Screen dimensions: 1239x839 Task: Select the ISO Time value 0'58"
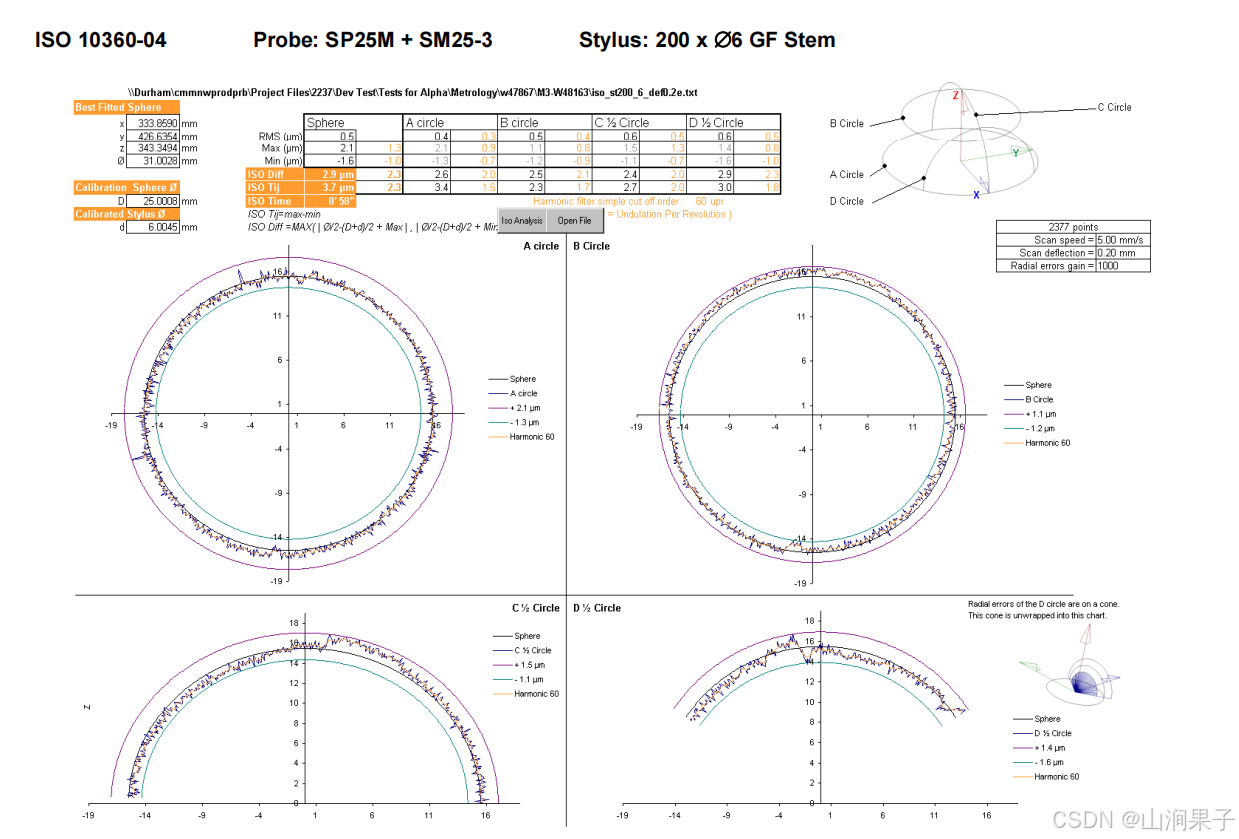tap(331, 201)
